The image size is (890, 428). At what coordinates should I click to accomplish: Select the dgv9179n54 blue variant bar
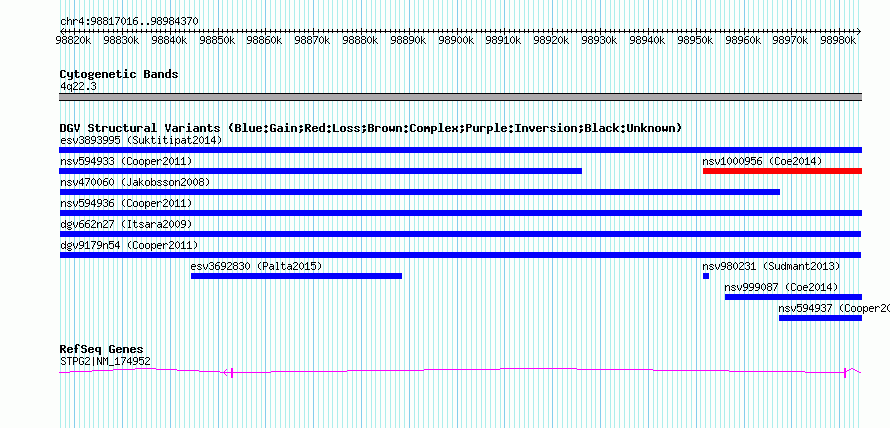[x=460, y=255]
